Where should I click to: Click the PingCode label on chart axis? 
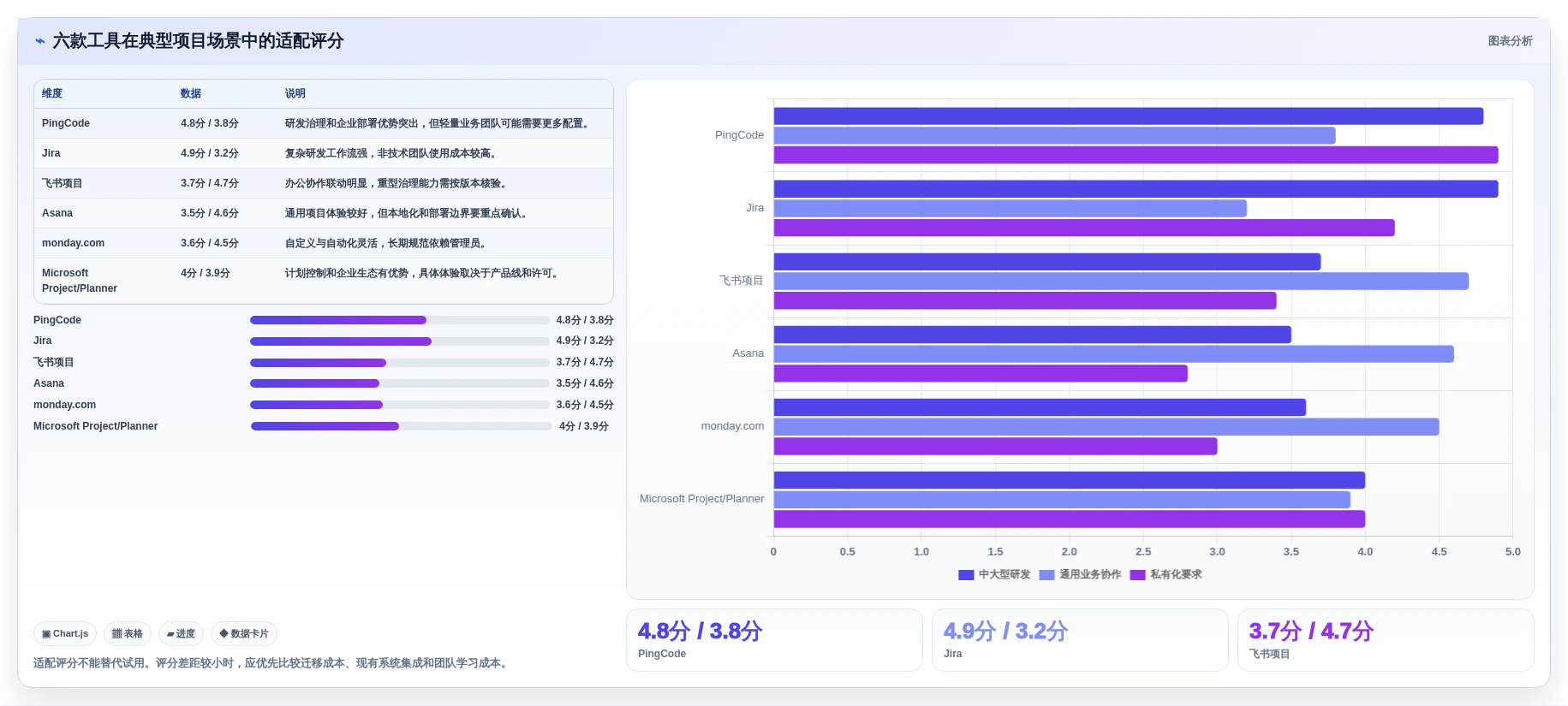click(739, 135)
